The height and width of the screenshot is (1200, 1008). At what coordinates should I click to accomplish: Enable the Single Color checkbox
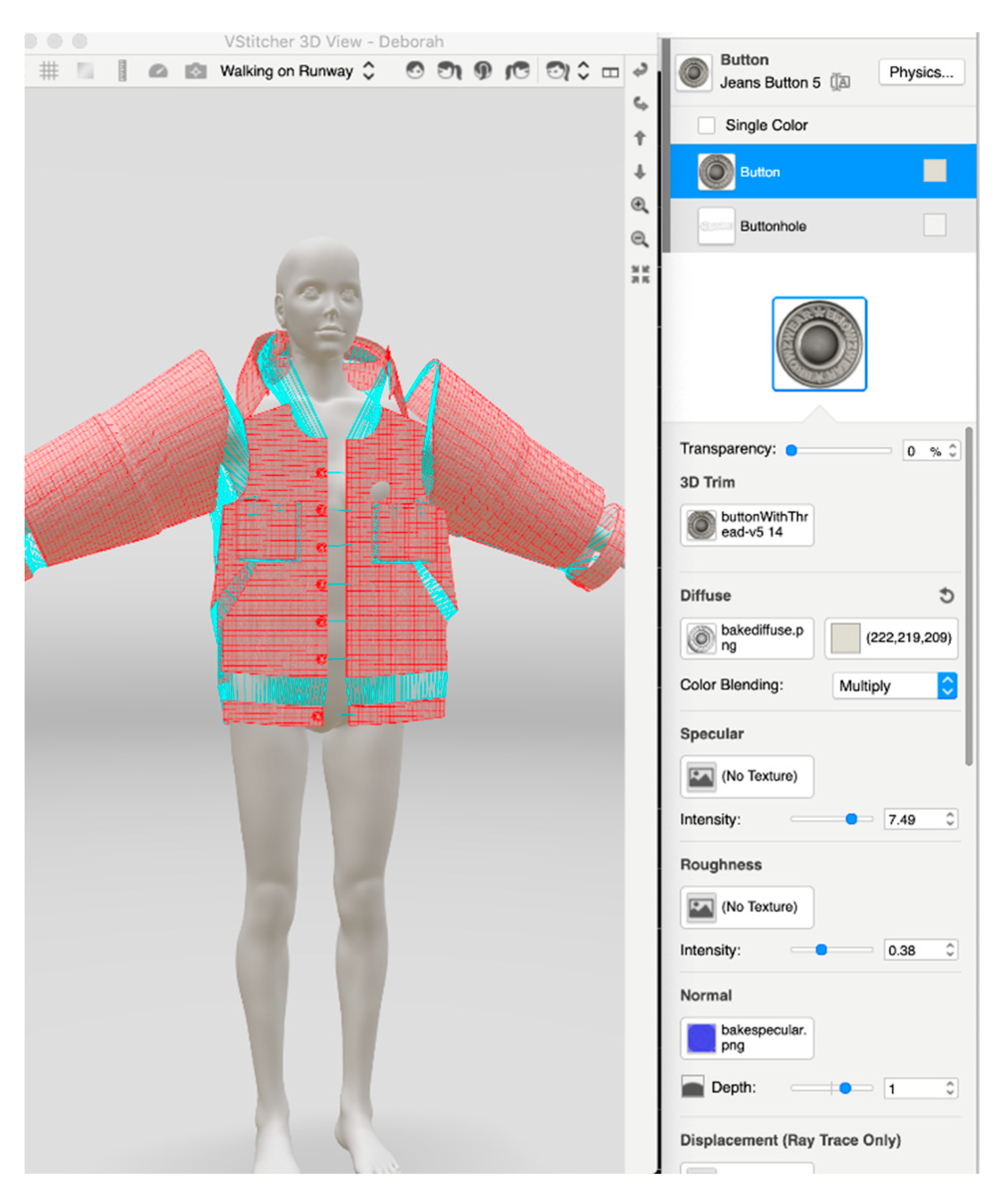click(x=706, y=124)
